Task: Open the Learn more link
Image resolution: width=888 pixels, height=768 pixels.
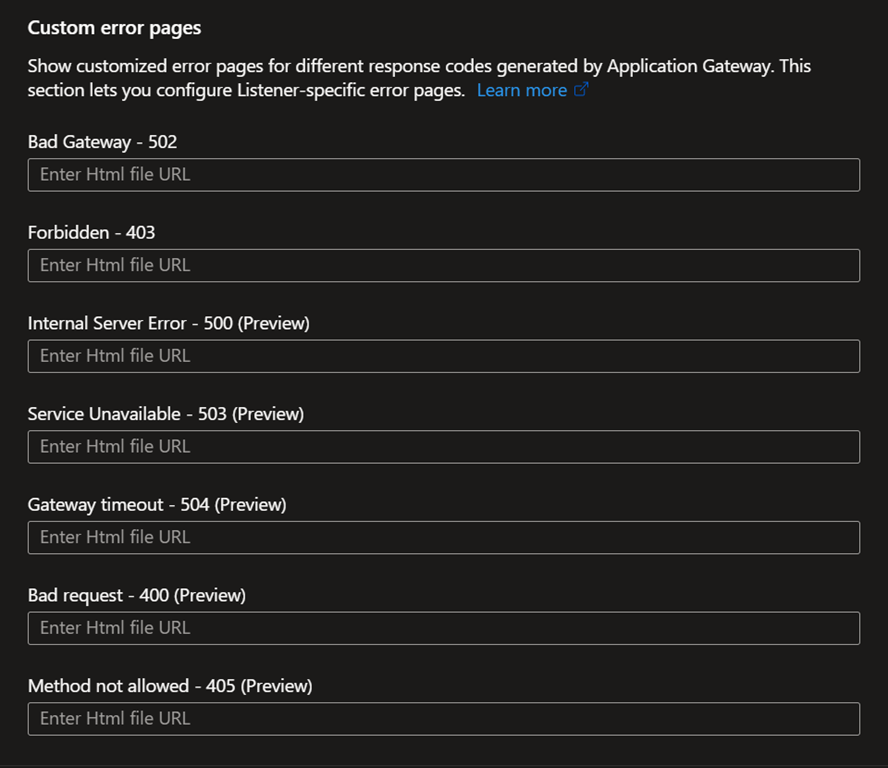Action: coord(522,90)
